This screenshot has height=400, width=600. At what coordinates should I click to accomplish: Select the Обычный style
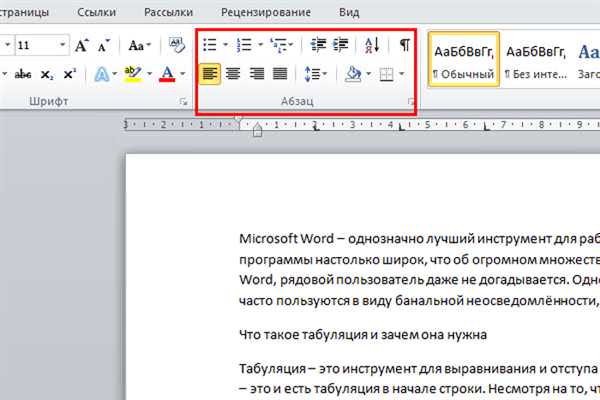[x=464, y=59]
